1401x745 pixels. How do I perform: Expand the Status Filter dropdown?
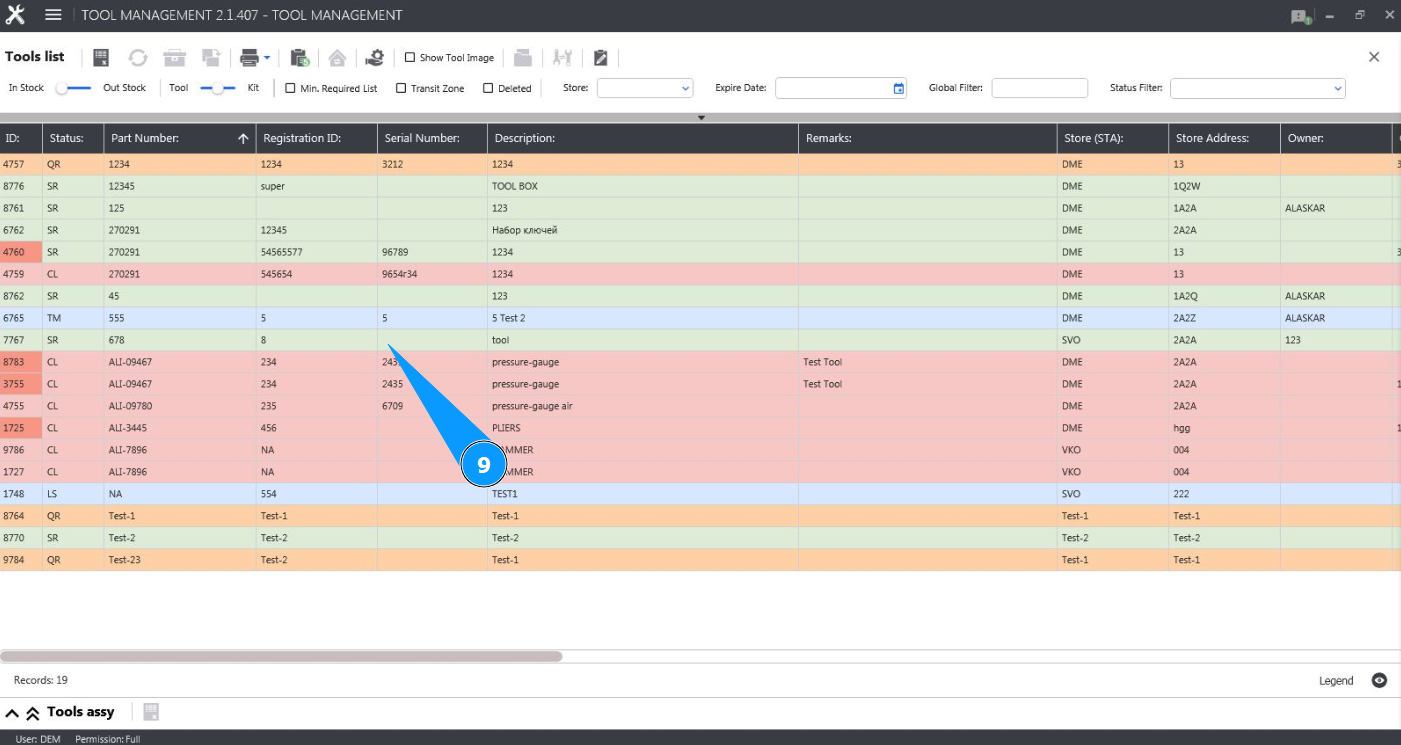1257,88
